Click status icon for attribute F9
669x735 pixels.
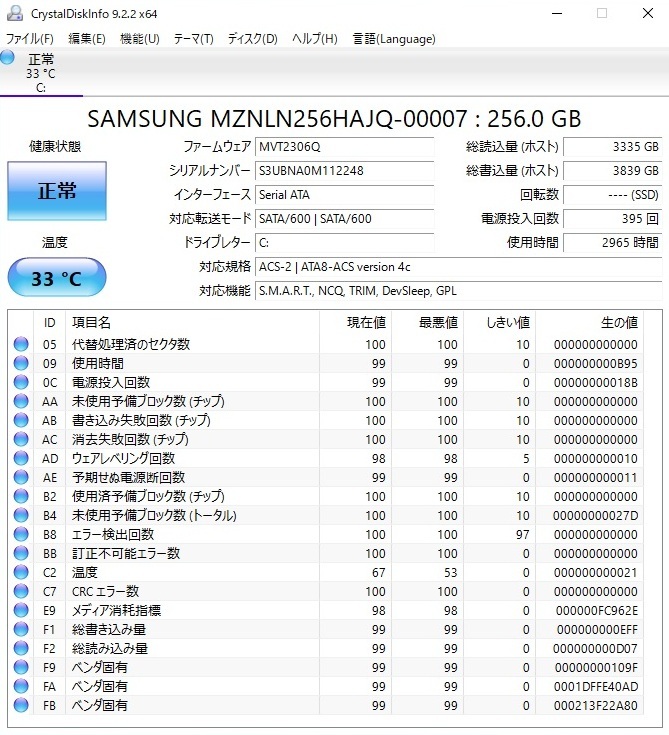tap(21, 667)
